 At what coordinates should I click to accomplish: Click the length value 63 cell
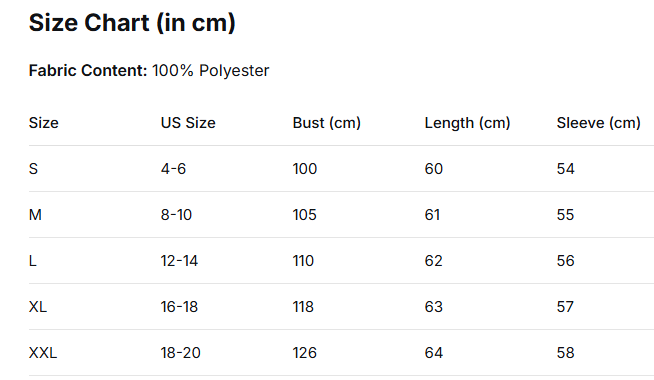[434, 307]
